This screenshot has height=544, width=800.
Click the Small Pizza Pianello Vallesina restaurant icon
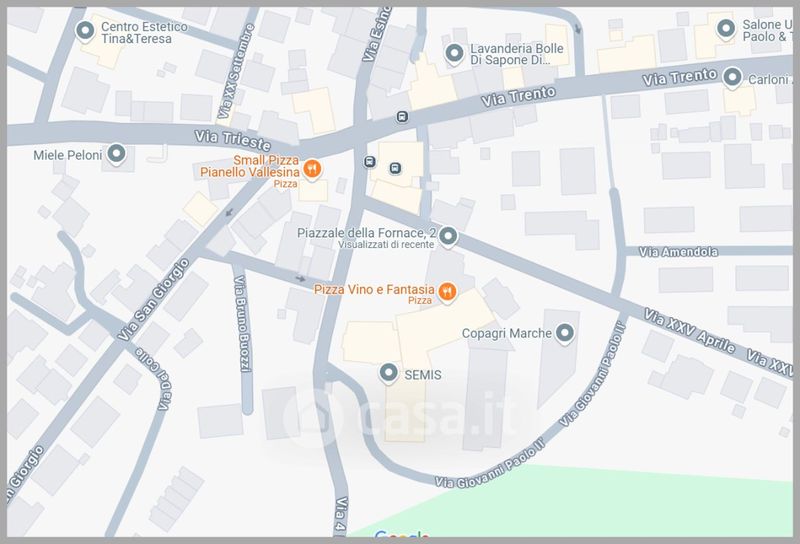[312, 168]
